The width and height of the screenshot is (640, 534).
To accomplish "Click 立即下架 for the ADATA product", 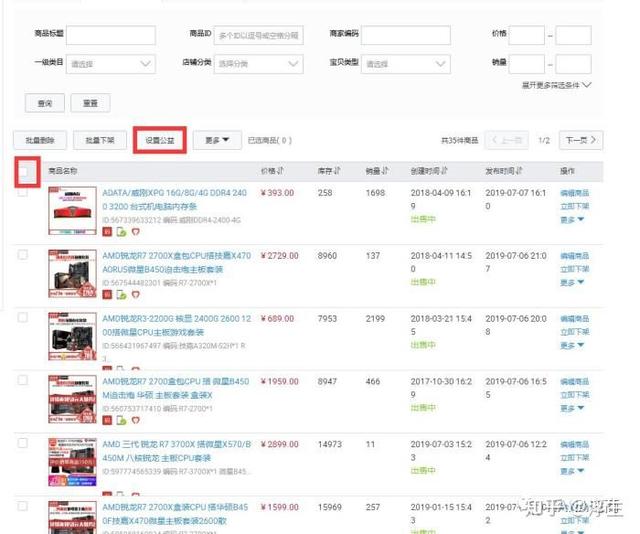I will [575, 206].
